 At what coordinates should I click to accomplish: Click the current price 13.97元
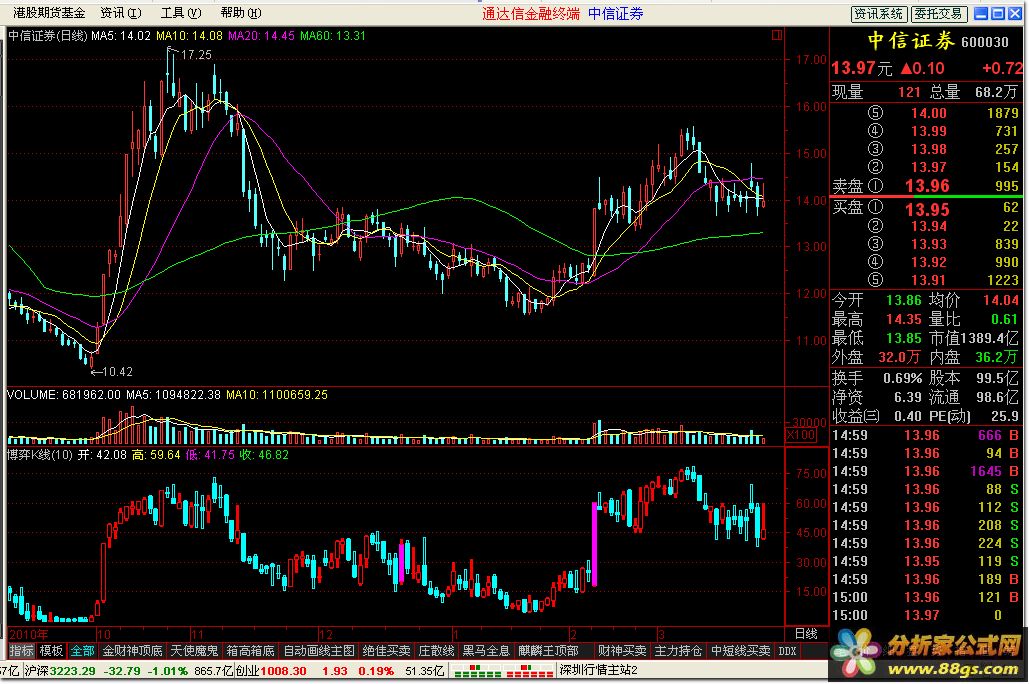tap(862, 68)
